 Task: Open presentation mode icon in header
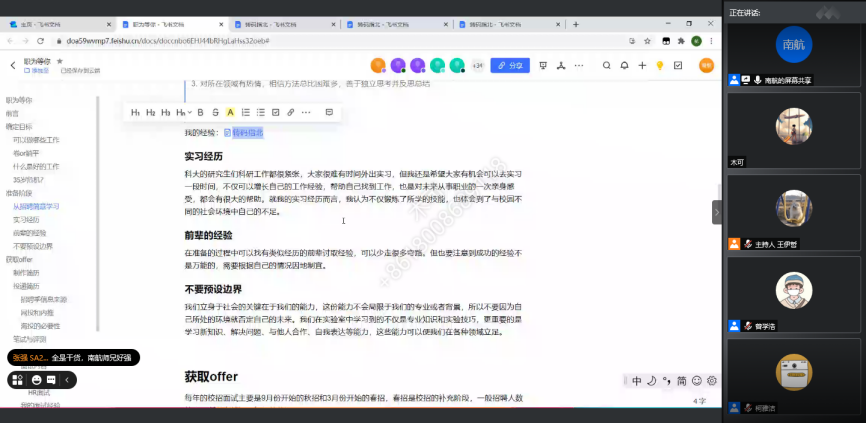click(x=543, y=65)
